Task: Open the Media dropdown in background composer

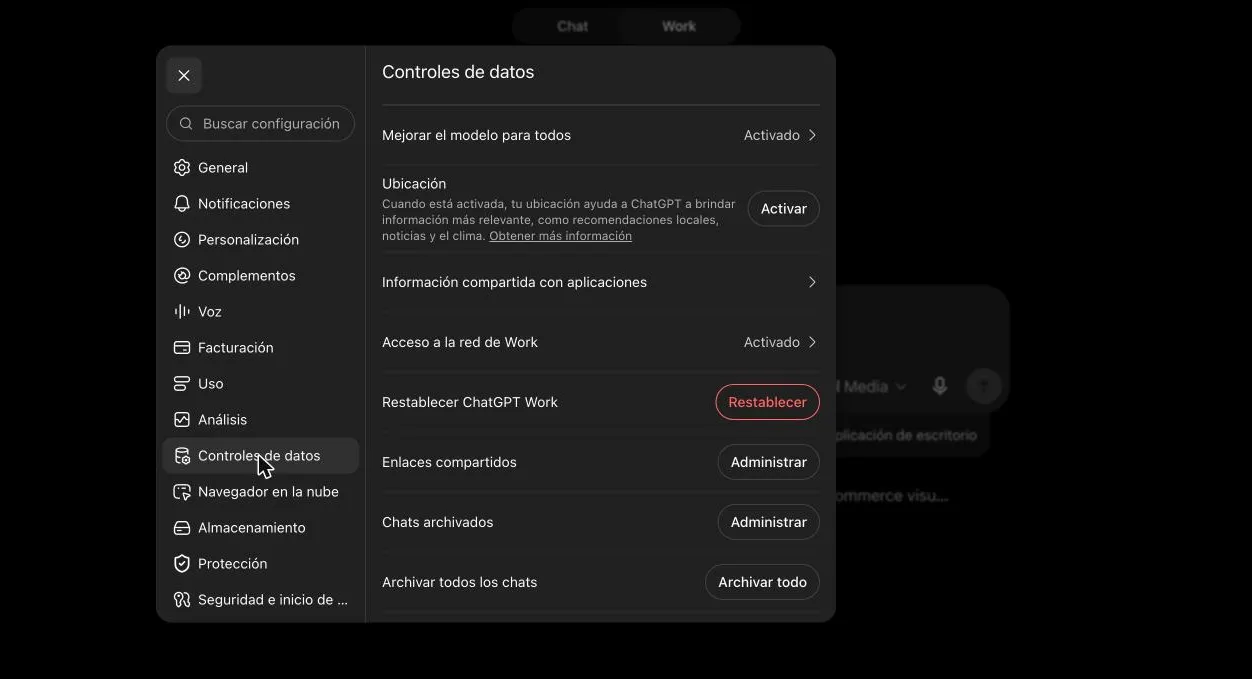Action: 872,386
